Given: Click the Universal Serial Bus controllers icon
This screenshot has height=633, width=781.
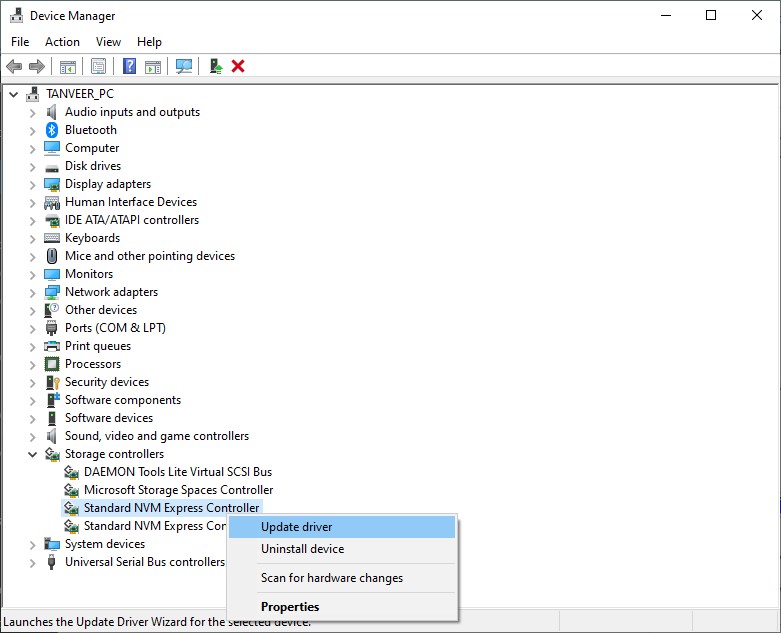Looking at the screenshot, I should pos(51,562).
